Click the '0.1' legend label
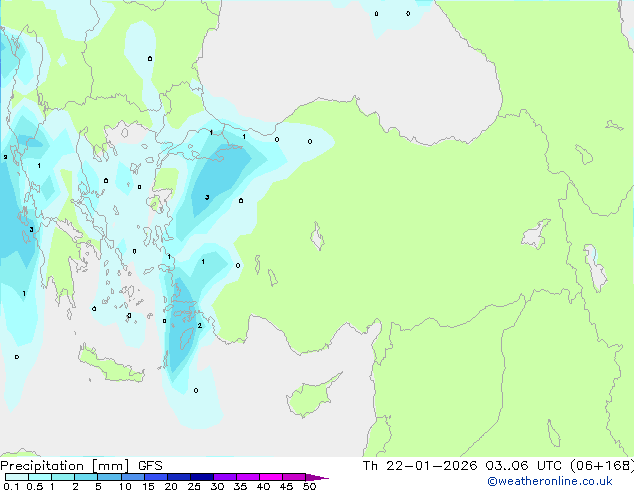Screen dimensions: 634x490 point(11,486)
